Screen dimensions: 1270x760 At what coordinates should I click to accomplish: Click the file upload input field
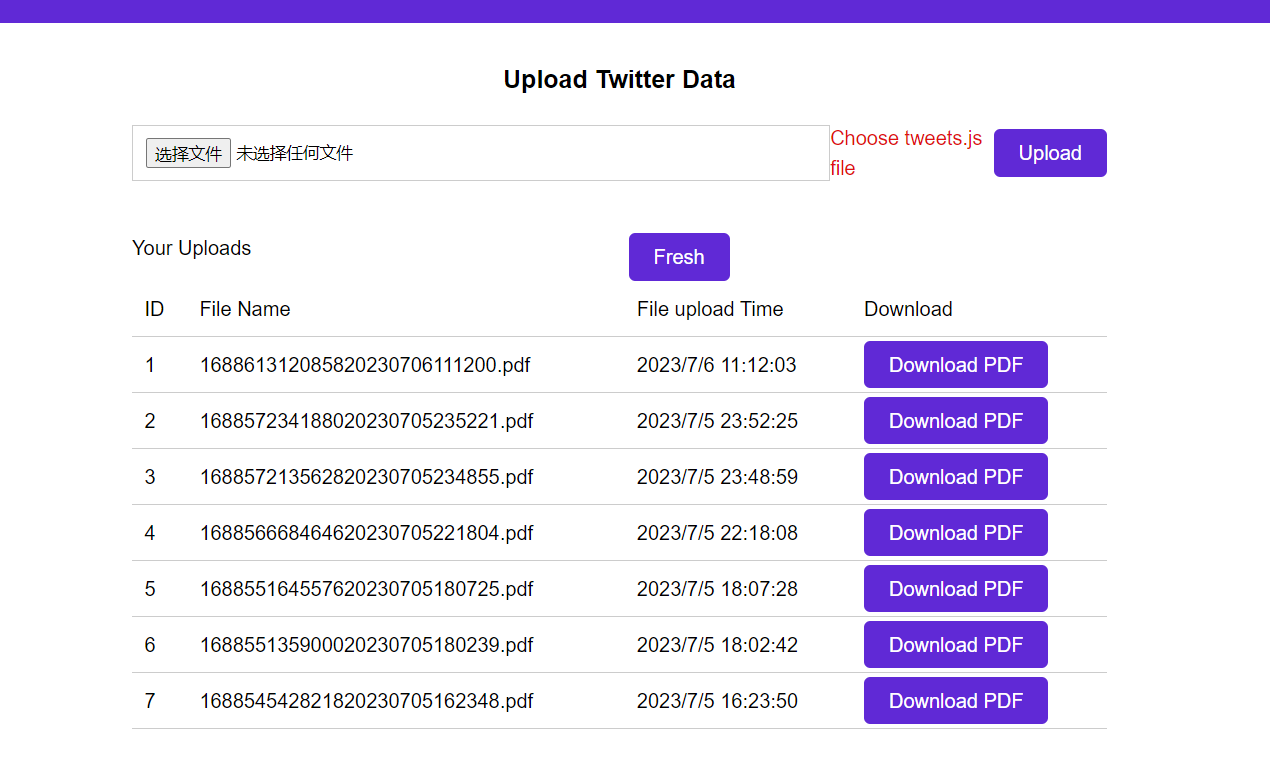[481, 153]
